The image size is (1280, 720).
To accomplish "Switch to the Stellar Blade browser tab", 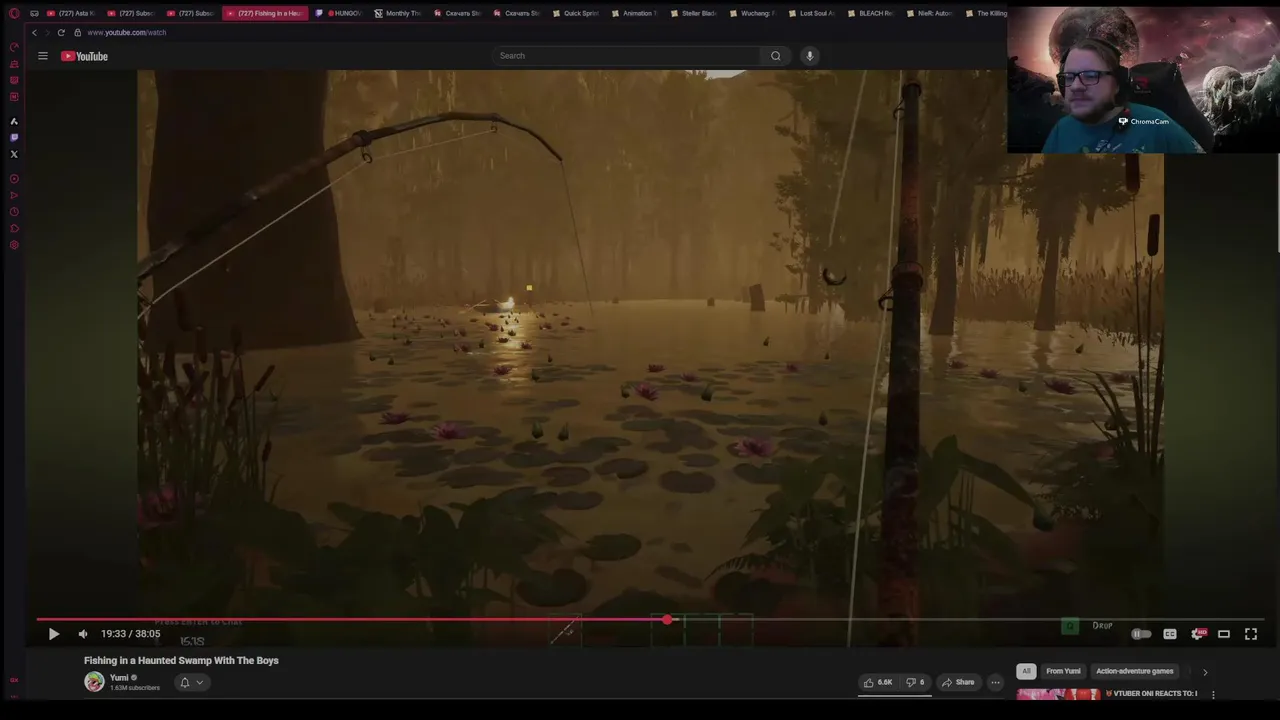I will coord(693,13).
